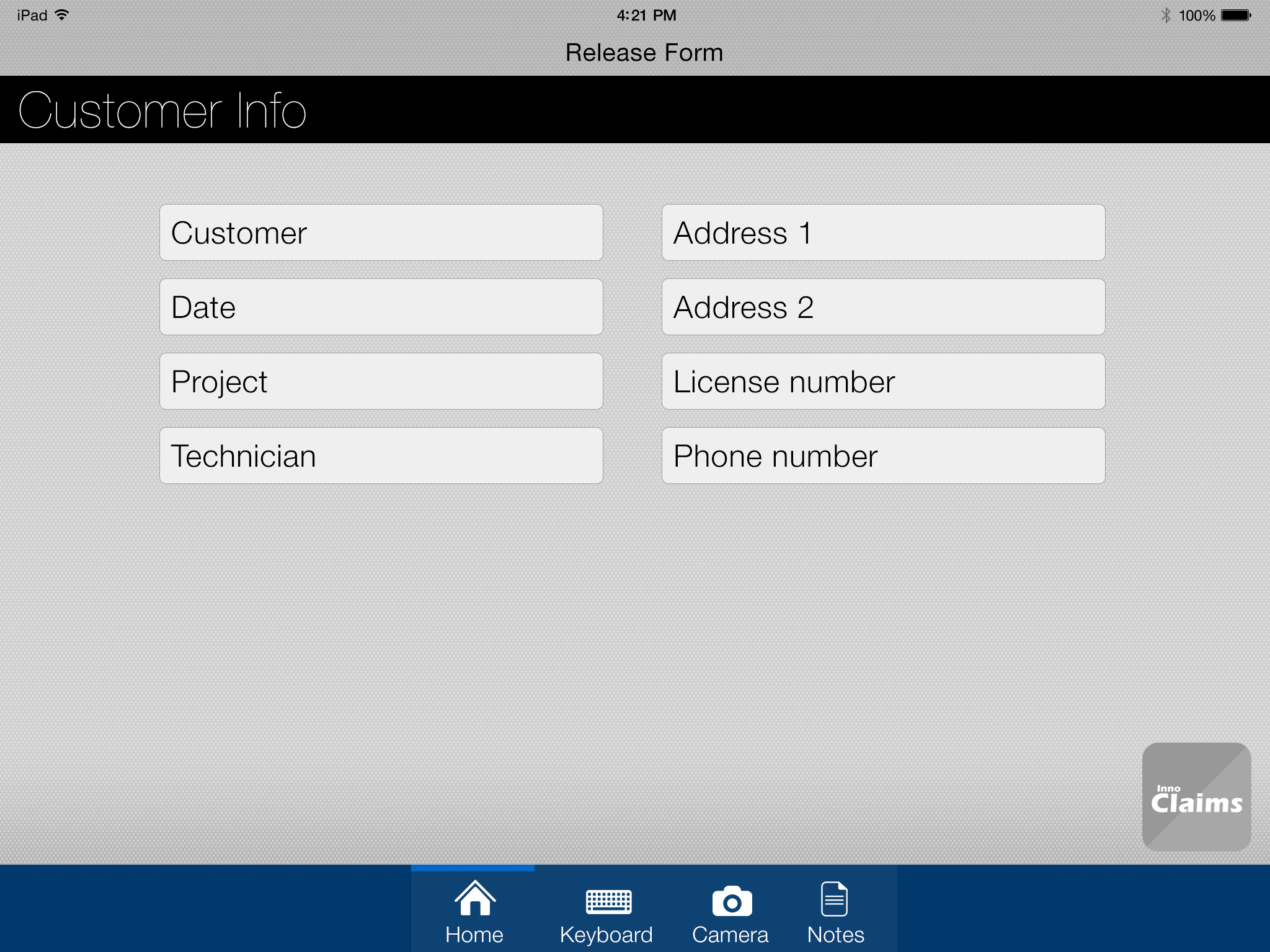This screenshot has height=952, width=1270.
Task: Select the Technician field
Action: click(x=380, y=456)
